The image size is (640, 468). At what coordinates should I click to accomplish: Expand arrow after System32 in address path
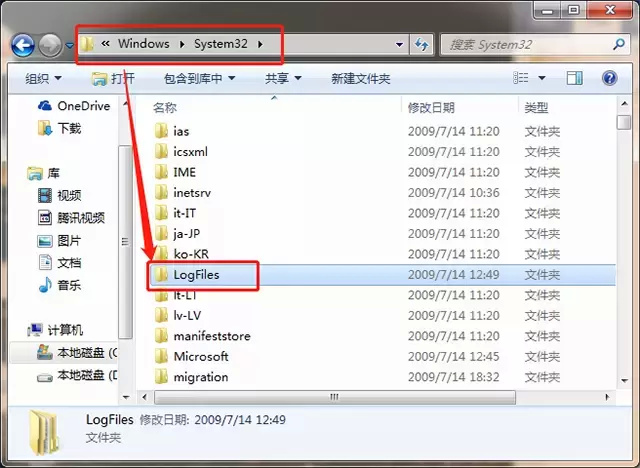coord(260,44)
